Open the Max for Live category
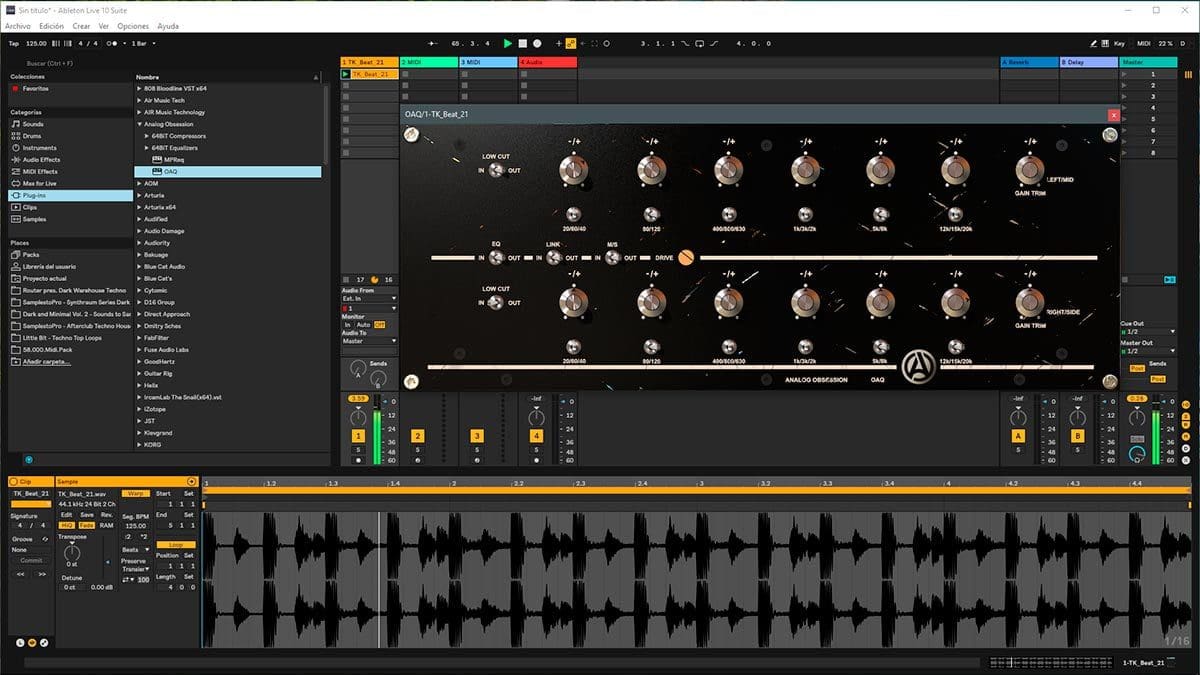This screenshot has width=1200, height=675. click(40, 184)
